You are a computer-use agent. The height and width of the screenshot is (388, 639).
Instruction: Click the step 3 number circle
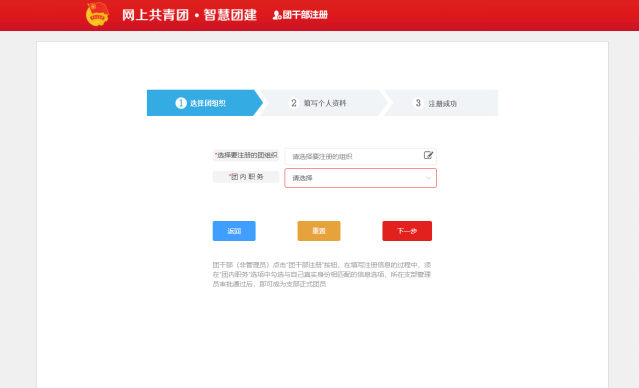point(418,103)
